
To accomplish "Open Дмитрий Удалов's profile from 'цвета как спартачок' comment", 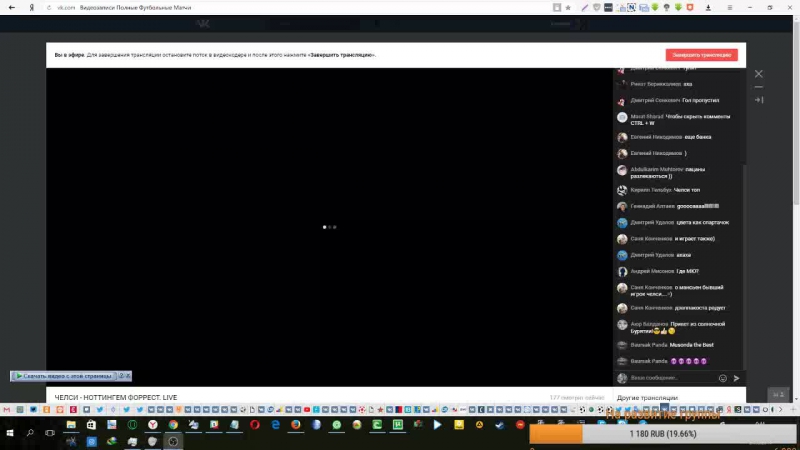I will click(x=650, y=222).
